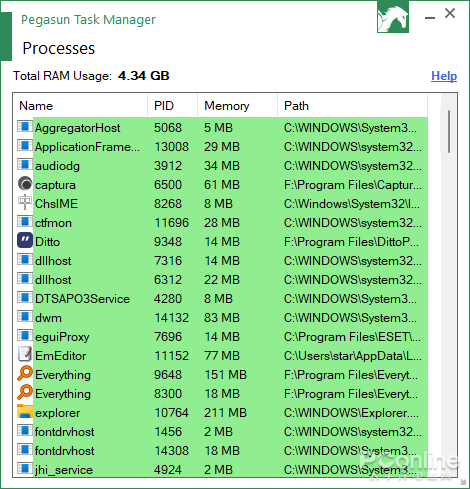Select the AggregatorHost process name
The height and width of the screenshot is (489, 470).
(77, 128)
